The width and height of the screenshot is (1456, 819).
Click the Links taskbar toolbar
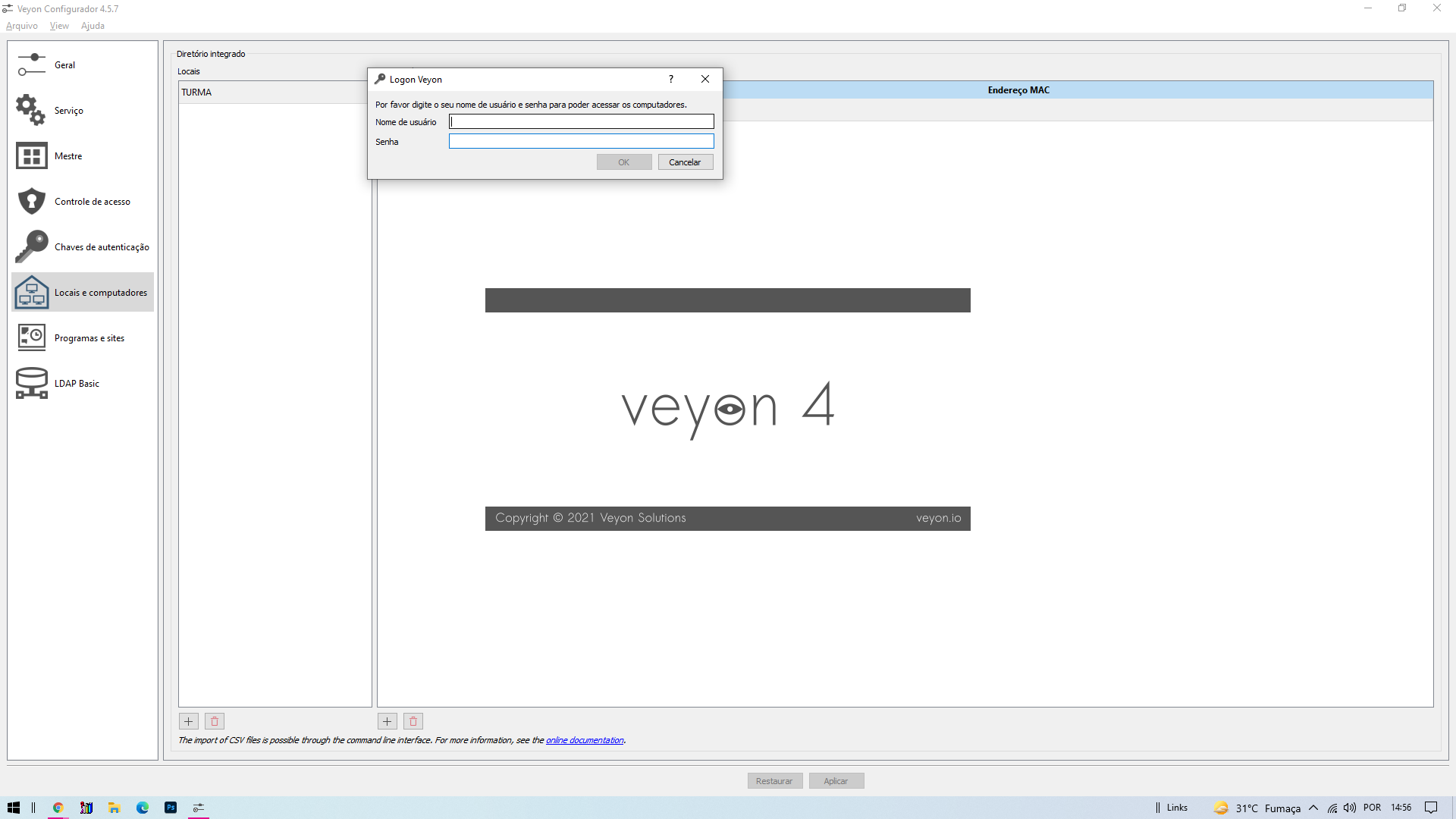point(1177,808)
